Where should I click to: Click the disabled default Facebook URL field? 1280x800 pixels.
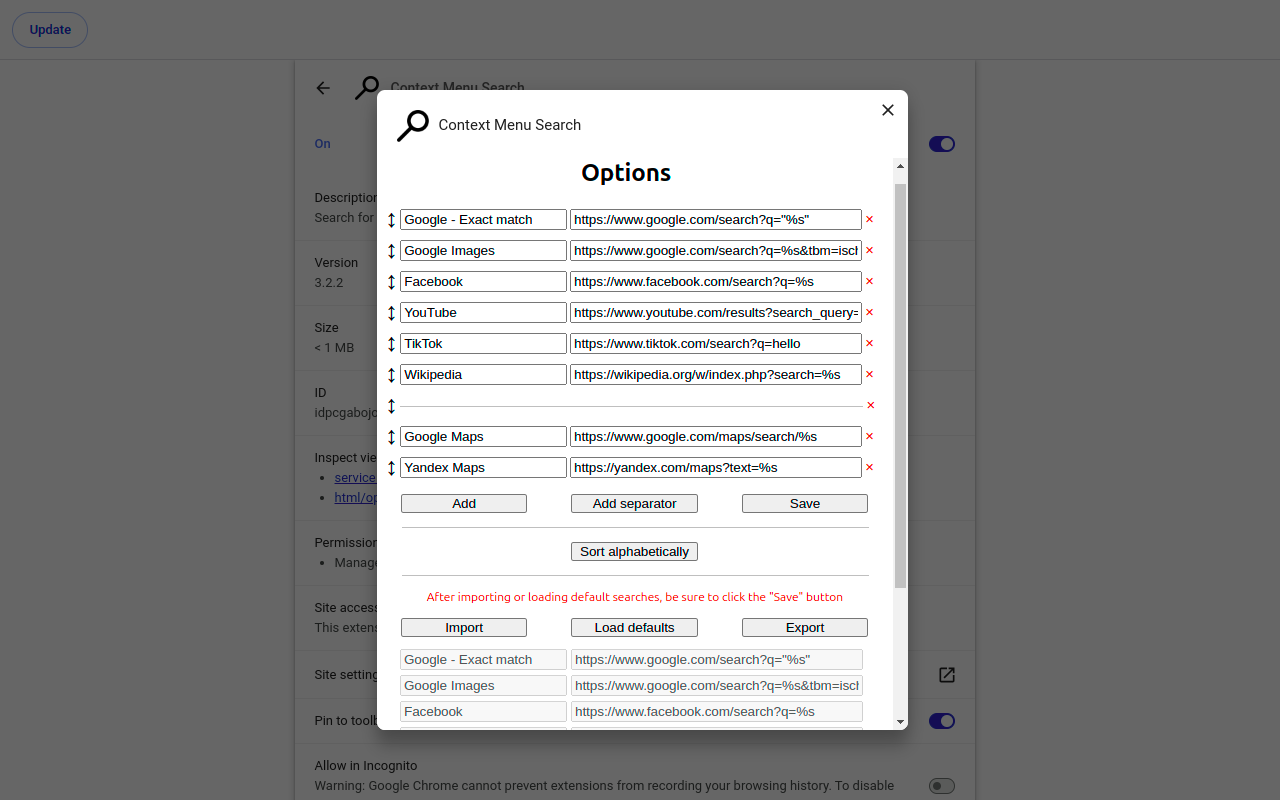pyautogui.click(x=716, y=712)
